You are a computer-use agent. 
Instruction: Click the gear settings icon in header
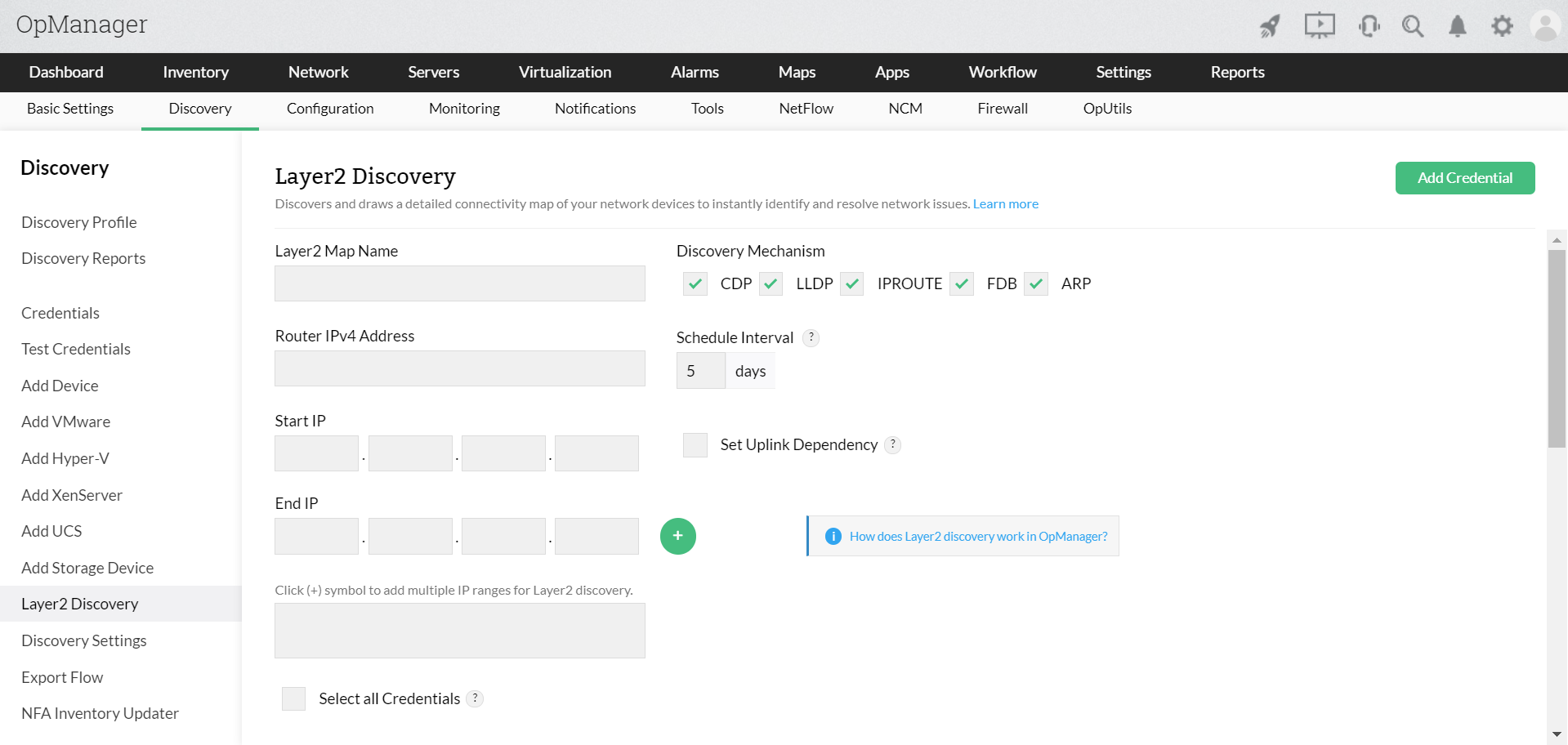[1502, 26]
